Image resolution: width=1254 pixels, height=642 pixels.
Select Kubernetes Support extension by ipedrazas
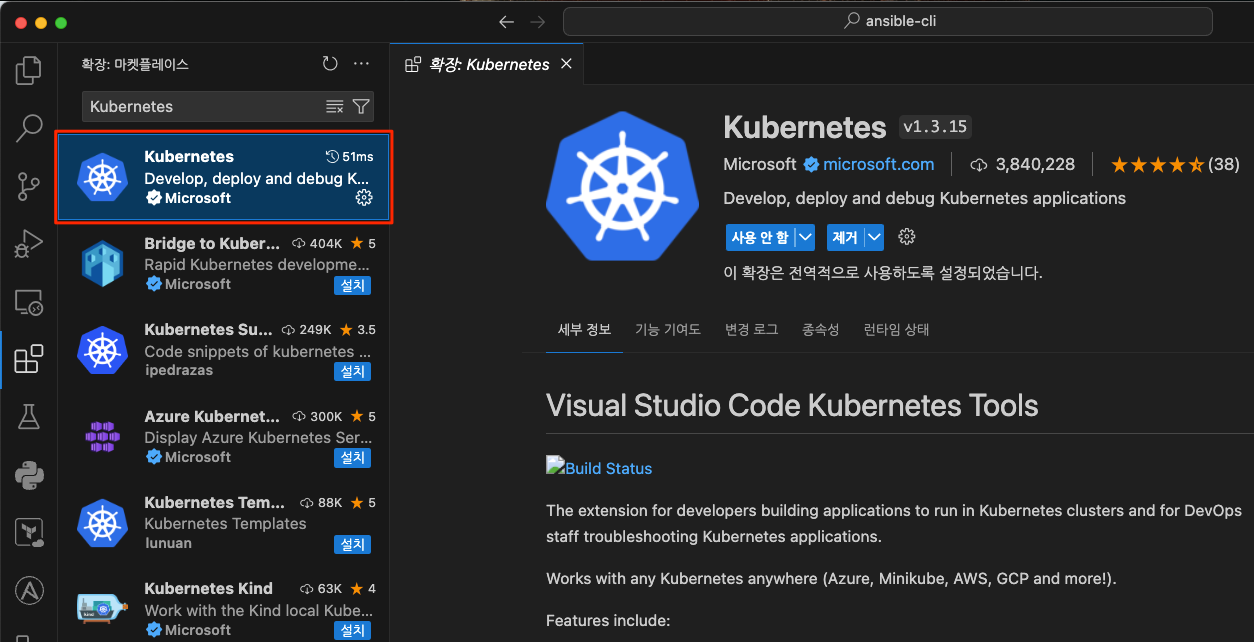pos(224,350)
